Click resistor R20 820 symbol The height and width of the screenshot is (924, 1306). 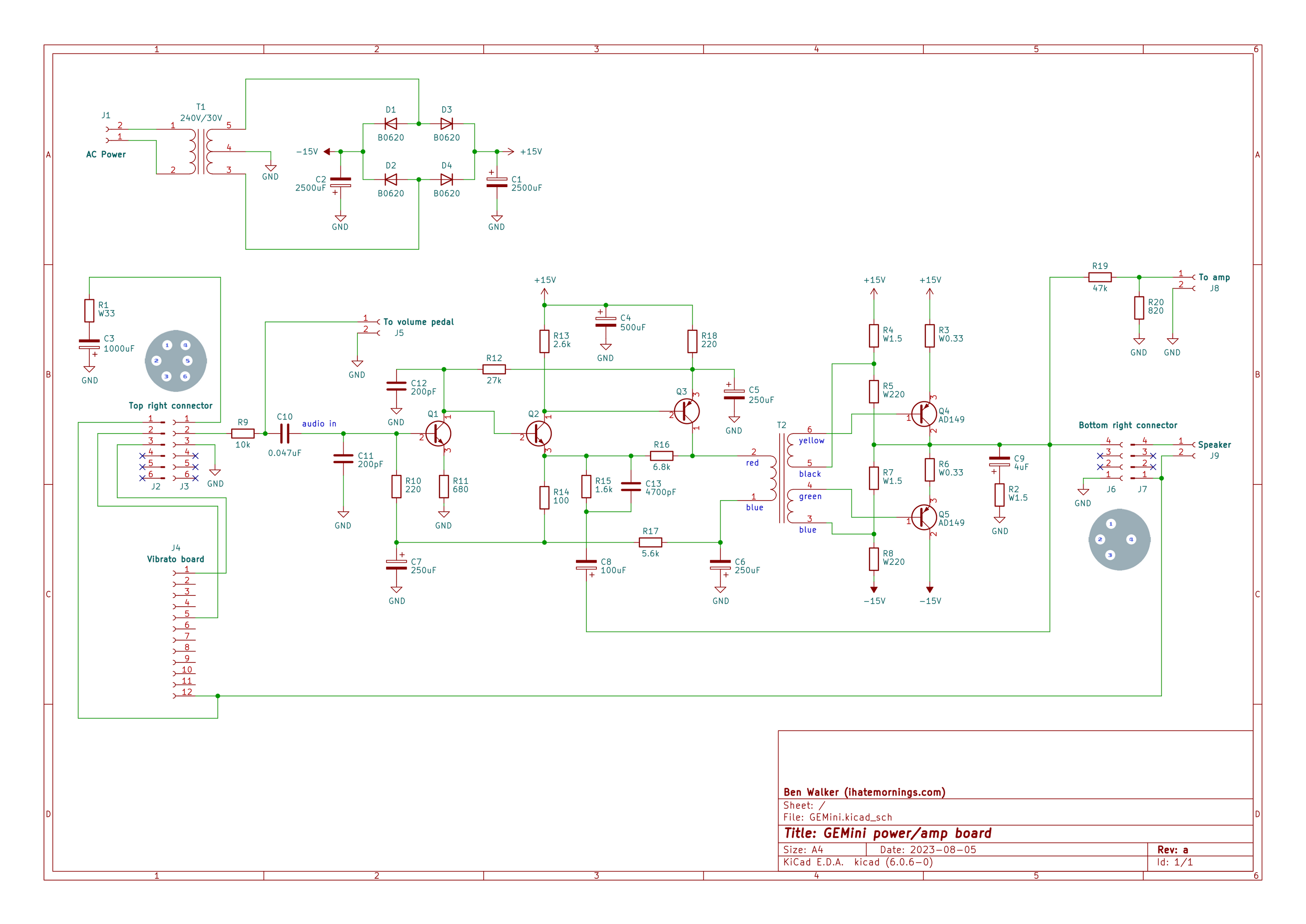(1139, 308)
